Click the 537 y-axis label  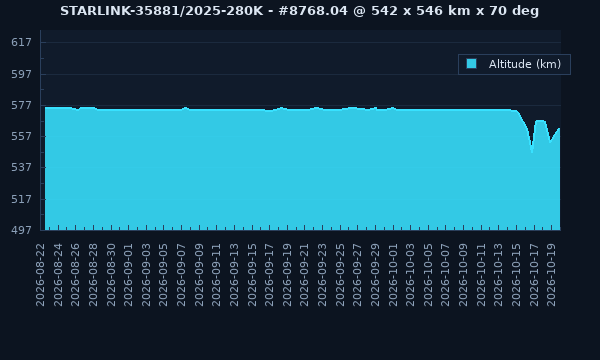[21, 168]
